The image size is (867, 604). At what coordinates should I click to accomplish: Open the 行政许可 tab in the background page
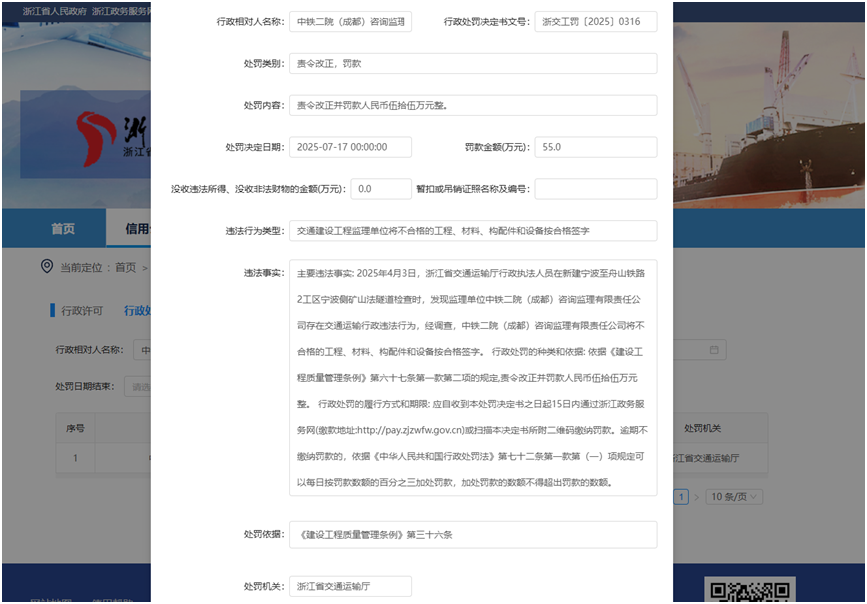[x=81, y=311]
